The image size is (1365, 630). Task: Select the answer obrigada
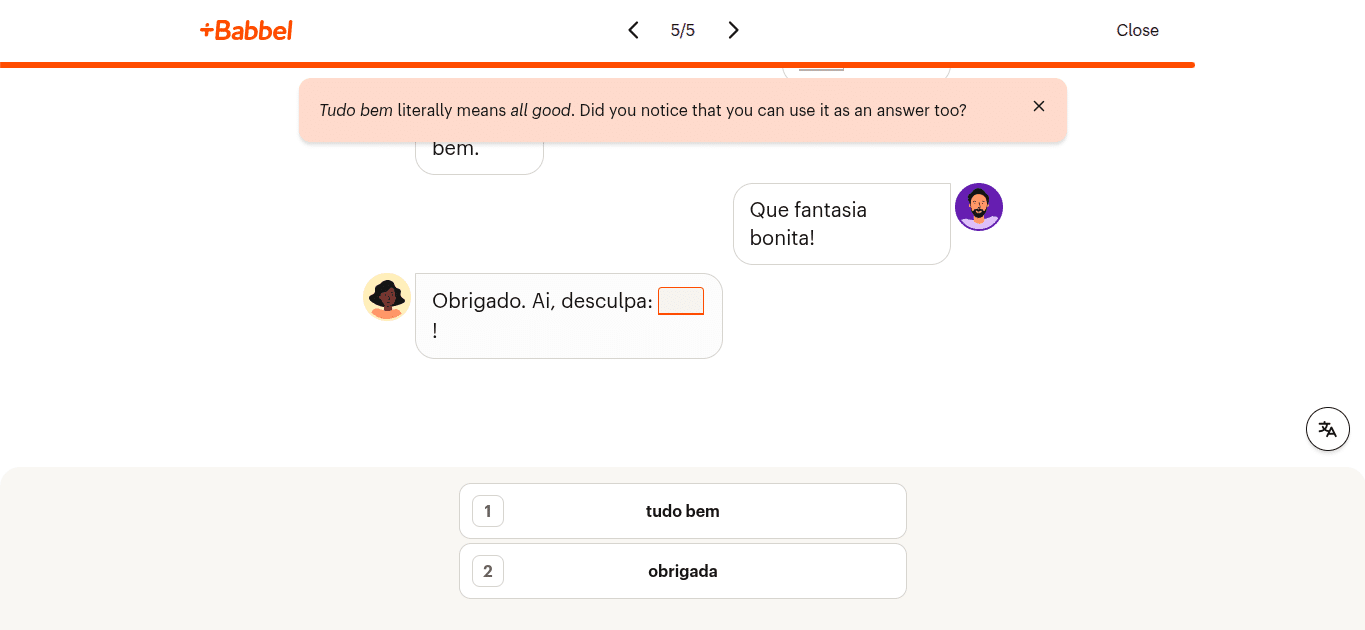coord(682,571)
